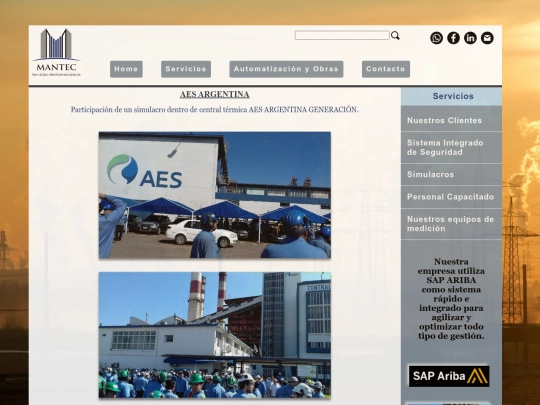
Task: Open the Facebook page icon
Action: (x=453, y=38)
